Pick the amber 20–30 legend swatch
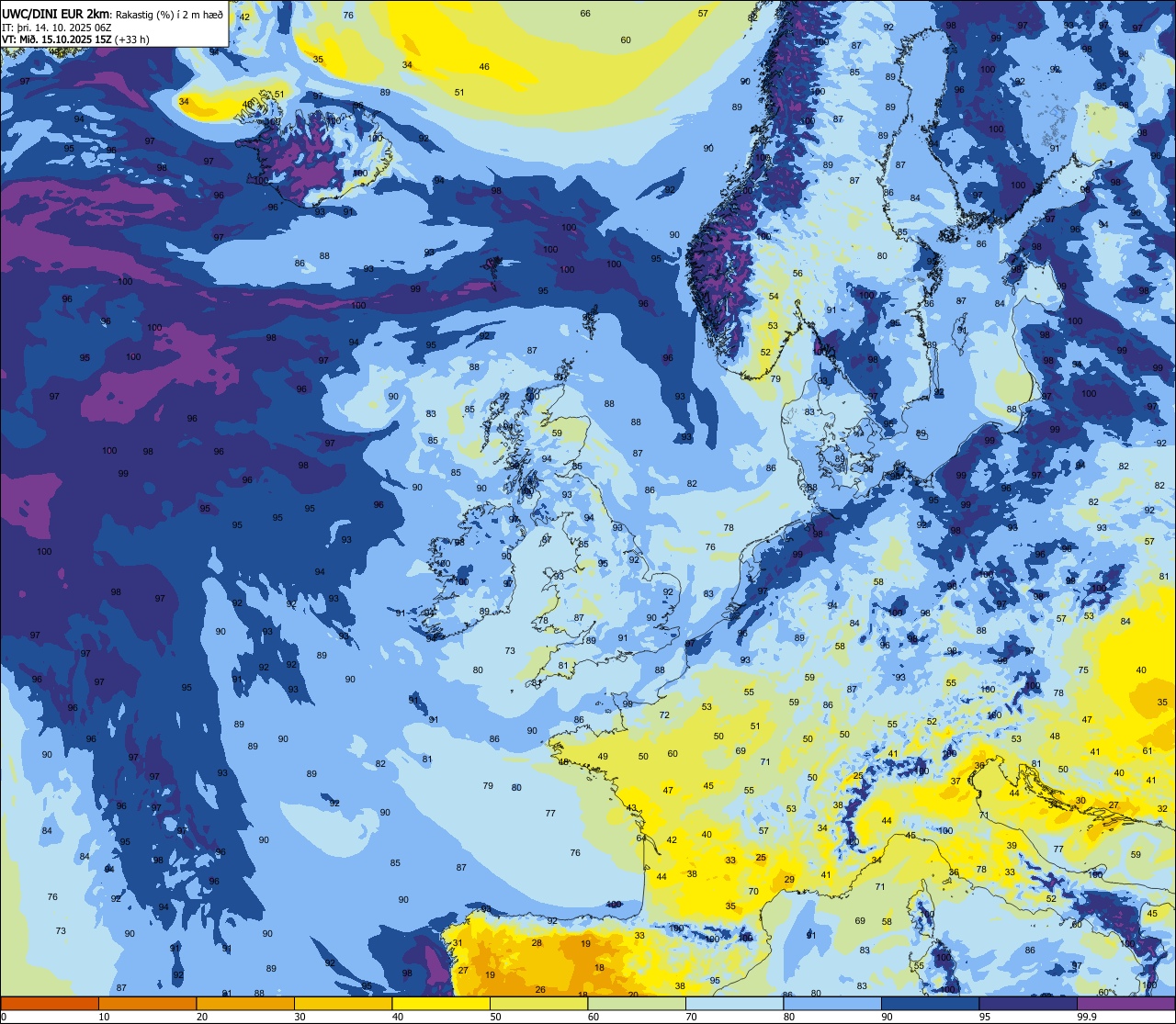Image resolution: width=1176 pixels, height=1024 pixels. (x=245, y=1003)
